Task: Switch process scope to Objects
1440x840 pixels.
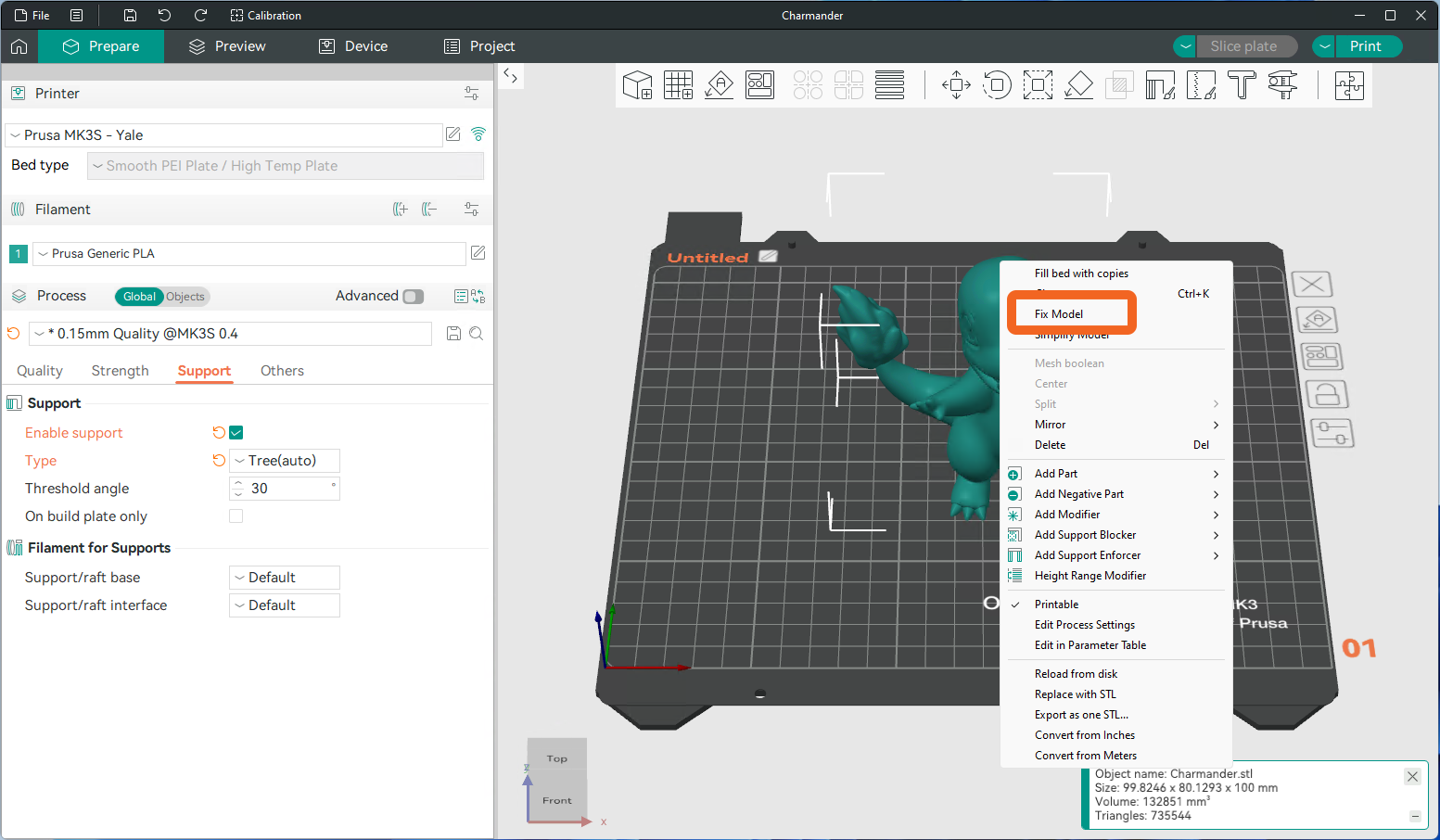Action: (x=185, y=297)
